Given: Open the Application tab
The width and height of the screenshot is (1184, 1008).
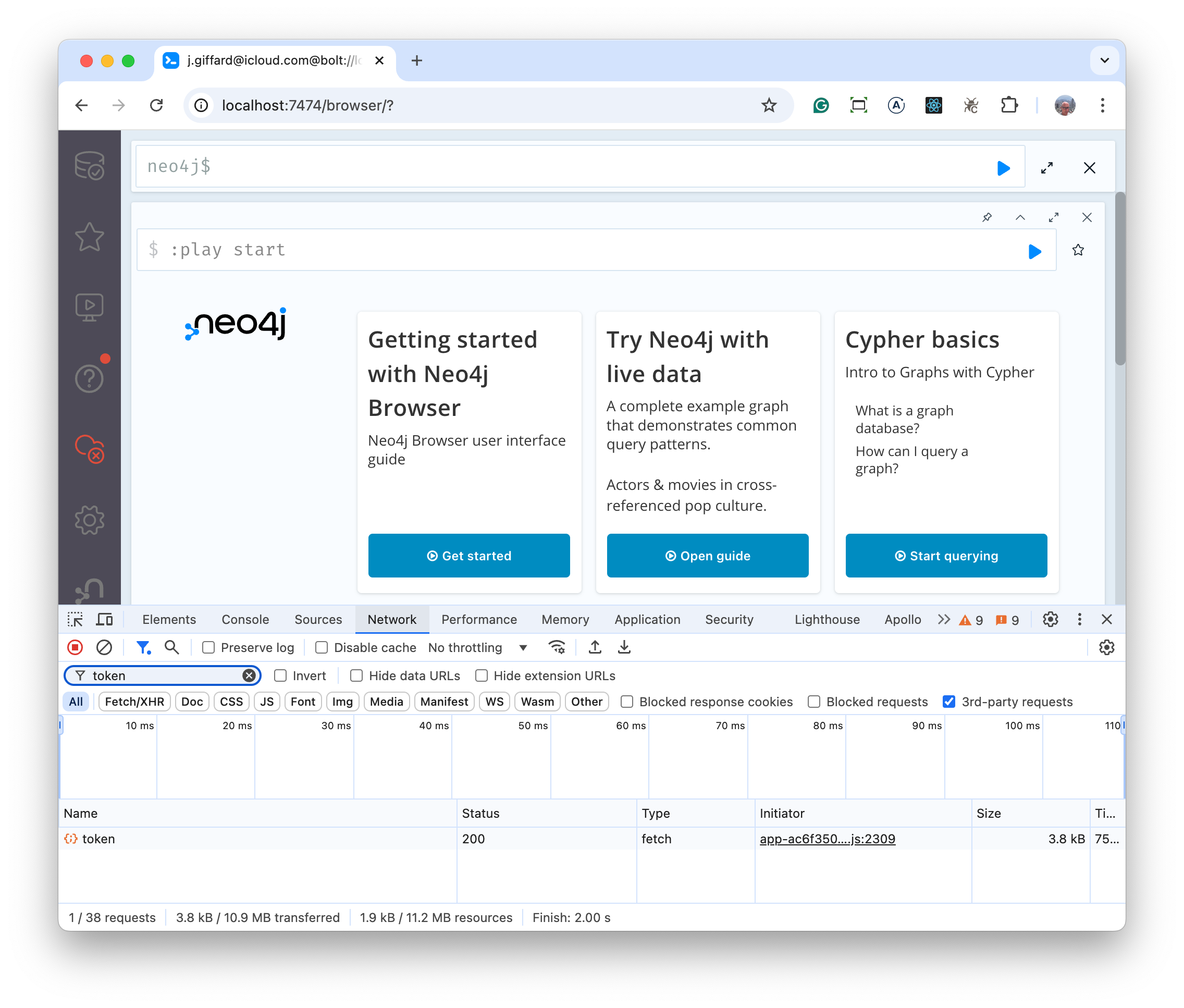Looking at the screenshot, I should (x=647, y=619).
